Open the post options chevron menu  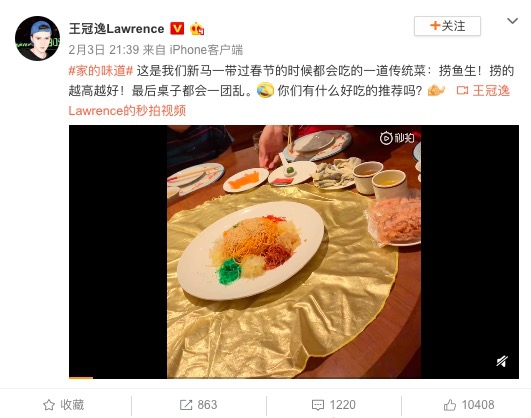(x=512, y=21)
